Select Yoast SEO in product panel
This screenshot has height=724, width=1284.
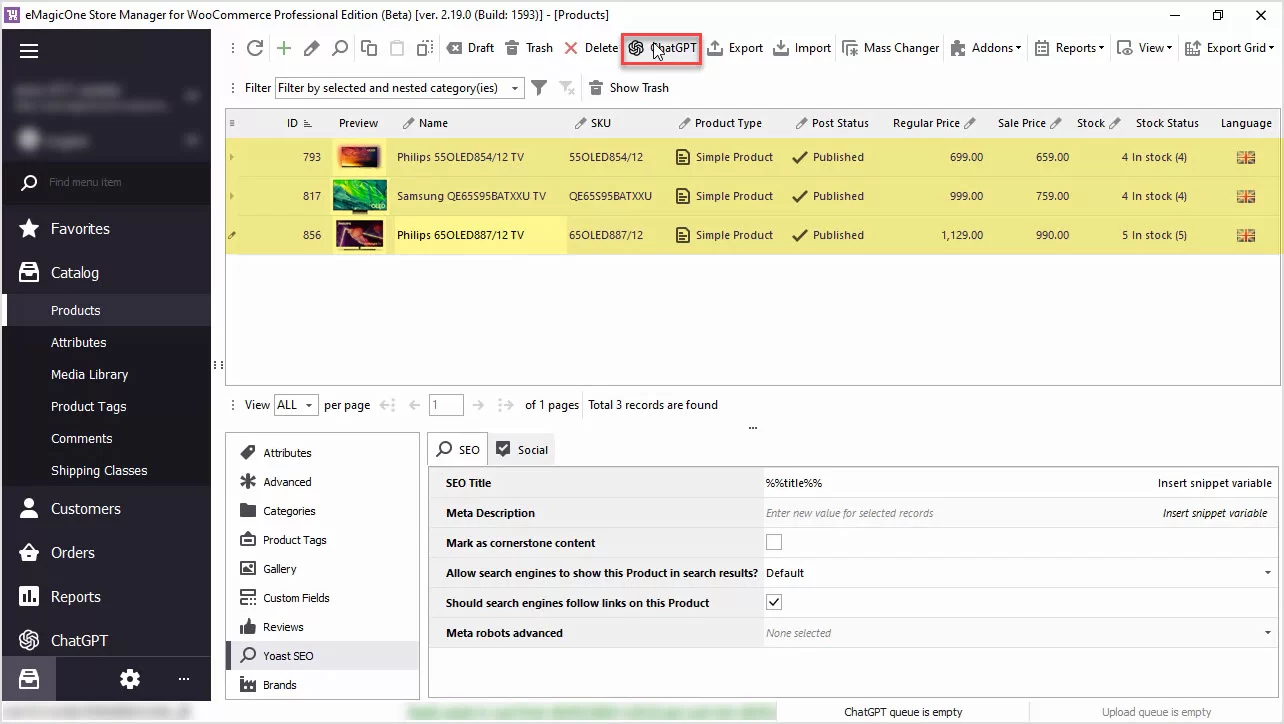(x=288, y=656)
